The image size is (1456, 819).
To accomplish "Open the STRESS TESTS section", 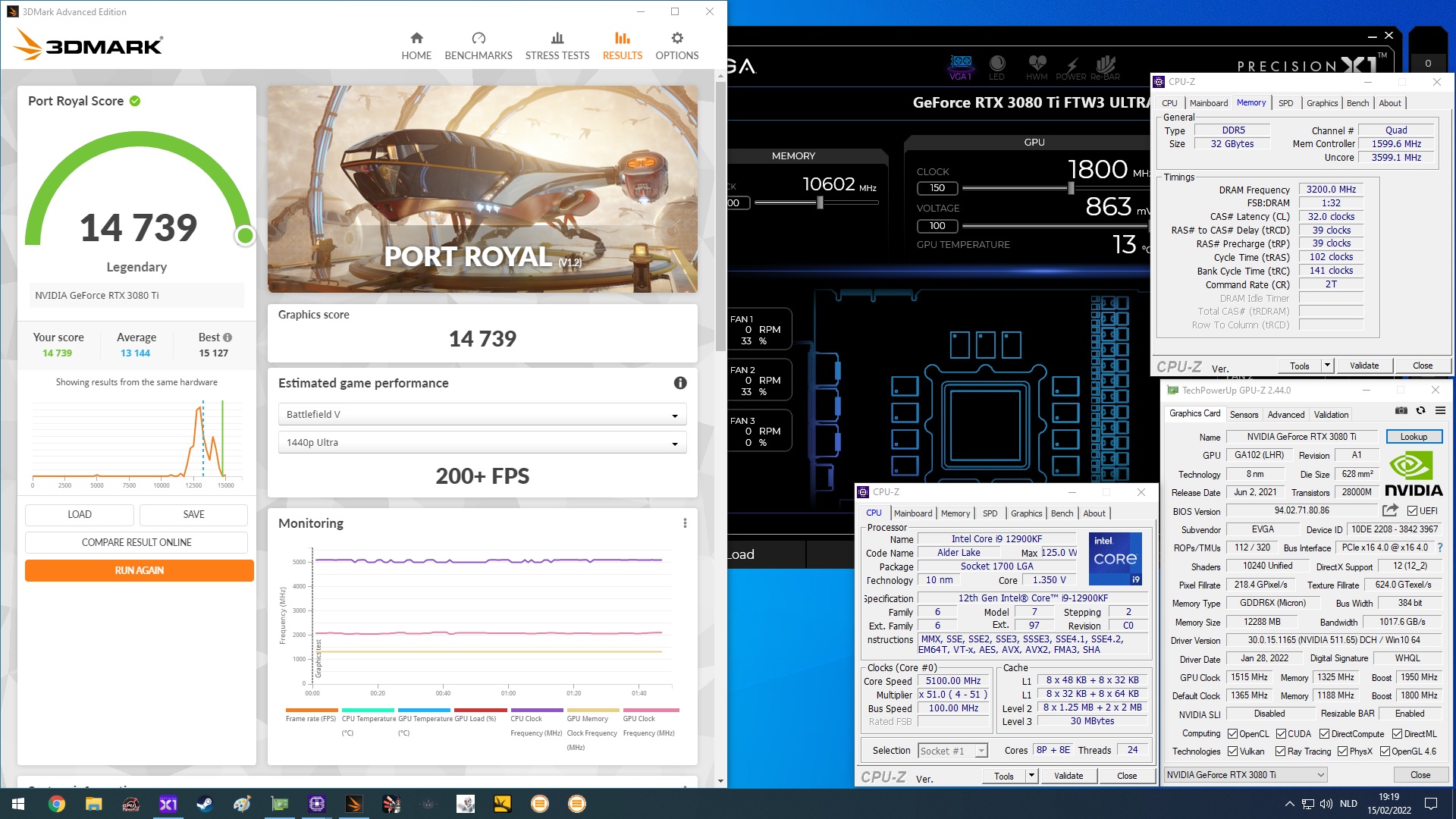I will [x=557, y=46].
